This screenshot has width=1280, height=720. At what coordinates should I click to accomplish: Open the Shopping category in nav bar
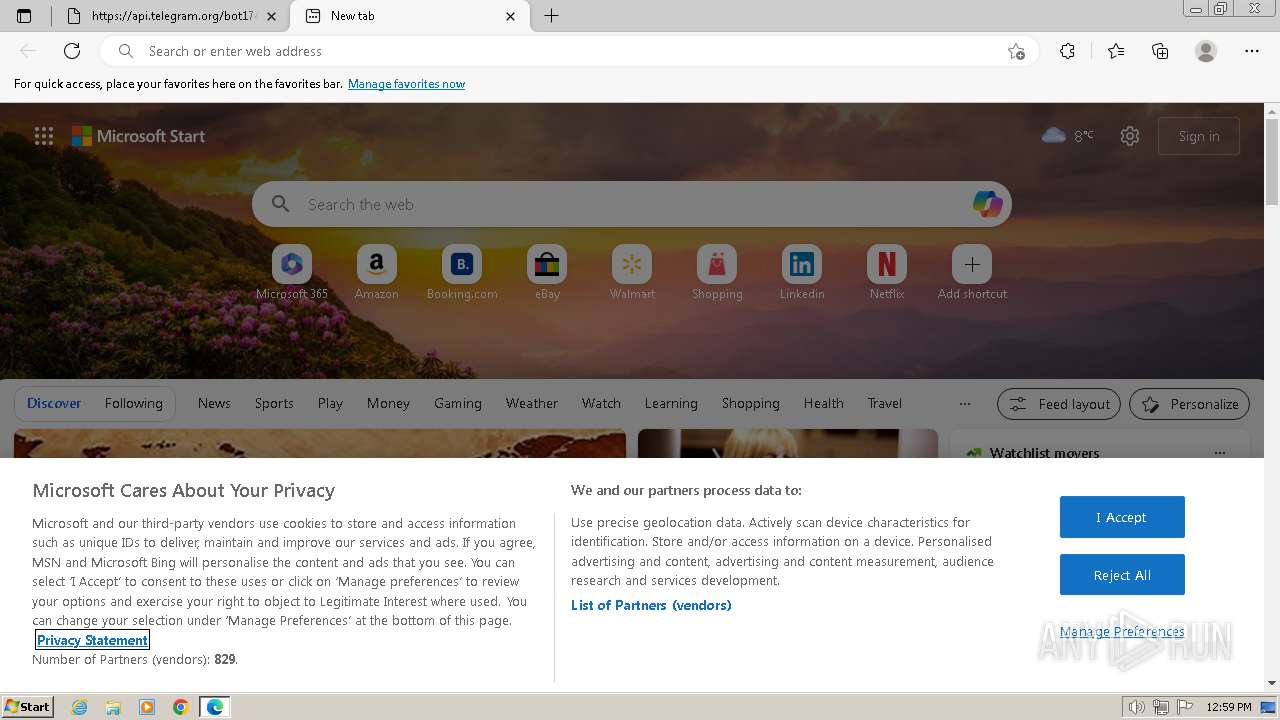coord(751,403)
